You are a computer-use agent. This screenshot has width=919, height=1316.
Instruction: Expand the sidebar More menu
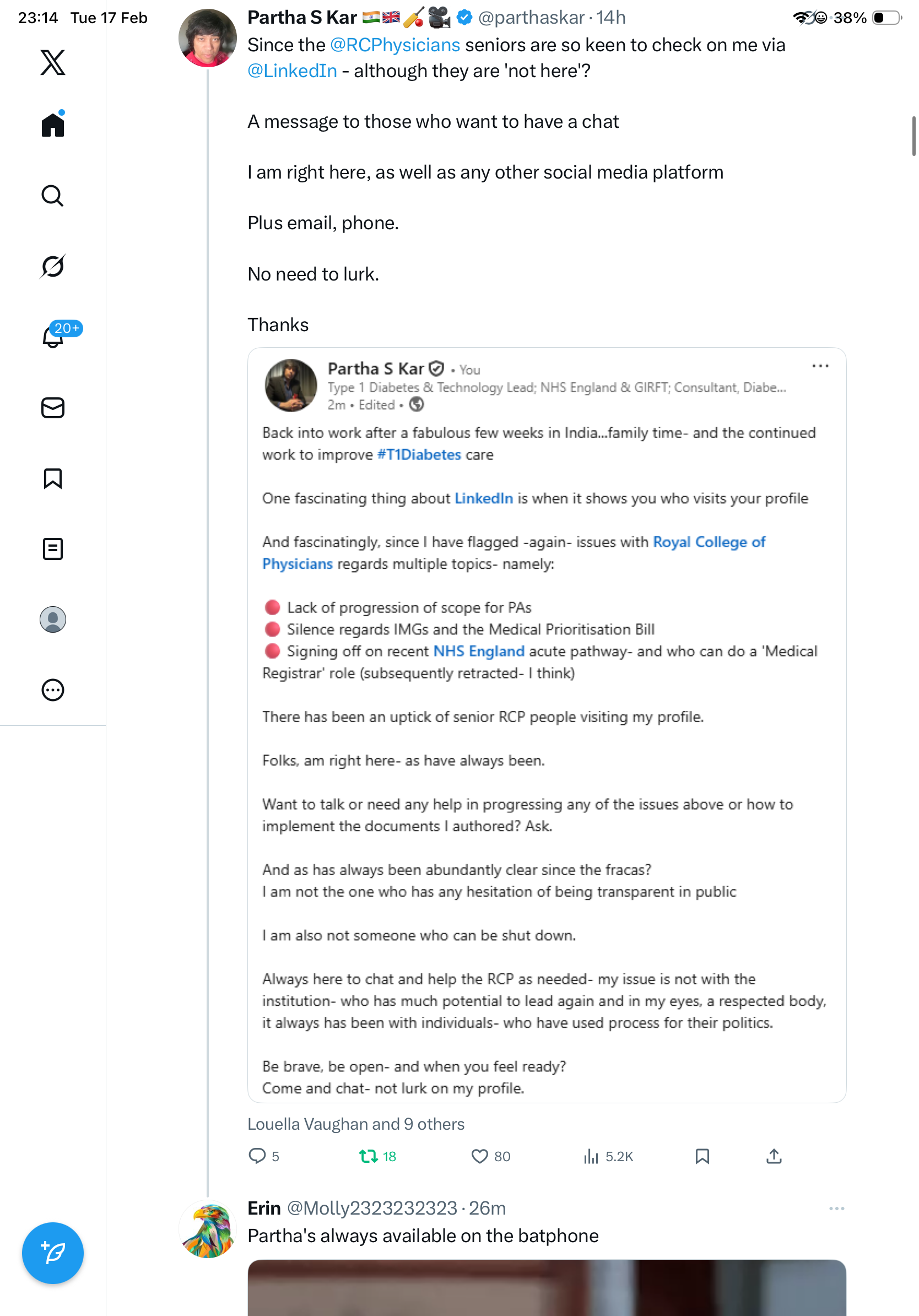tap(53, 690)
